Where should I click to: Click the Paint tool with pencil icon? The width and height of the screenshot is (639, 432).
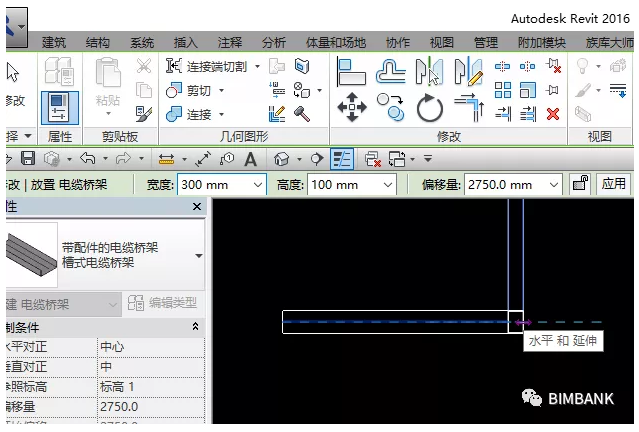tap(277, 114)
